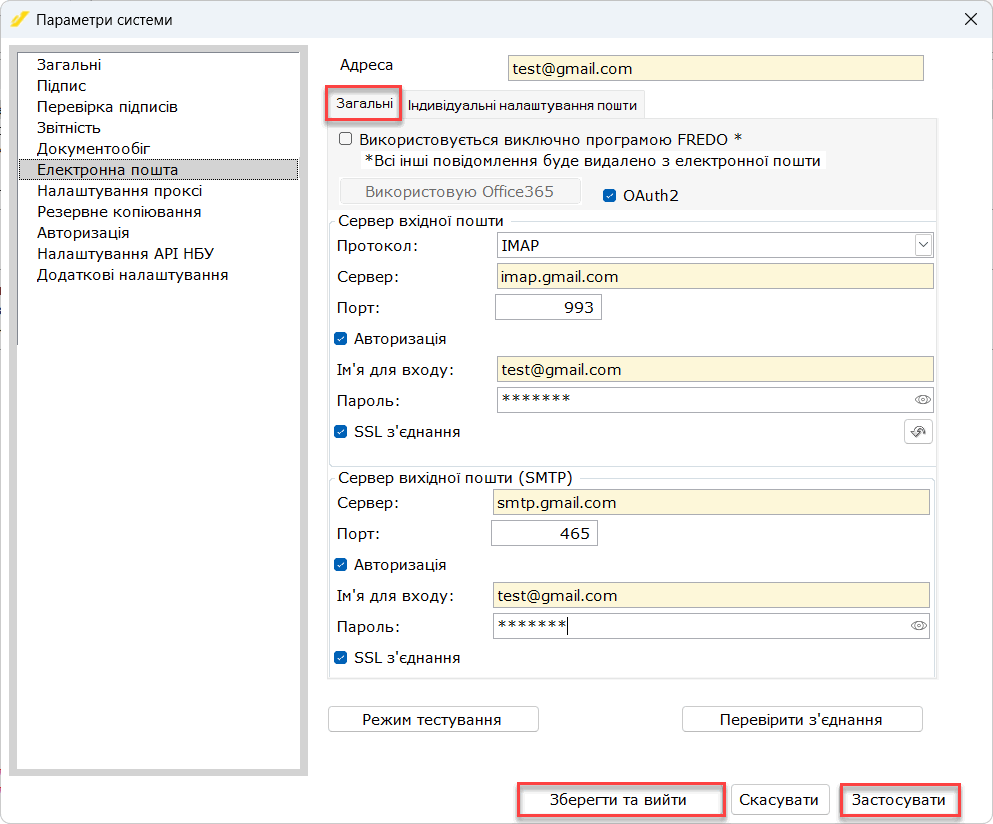Image resolution: width=993 pixels, height=824 pixels.
Task: Switch to the Загальні tab
Action: (364, 104)
